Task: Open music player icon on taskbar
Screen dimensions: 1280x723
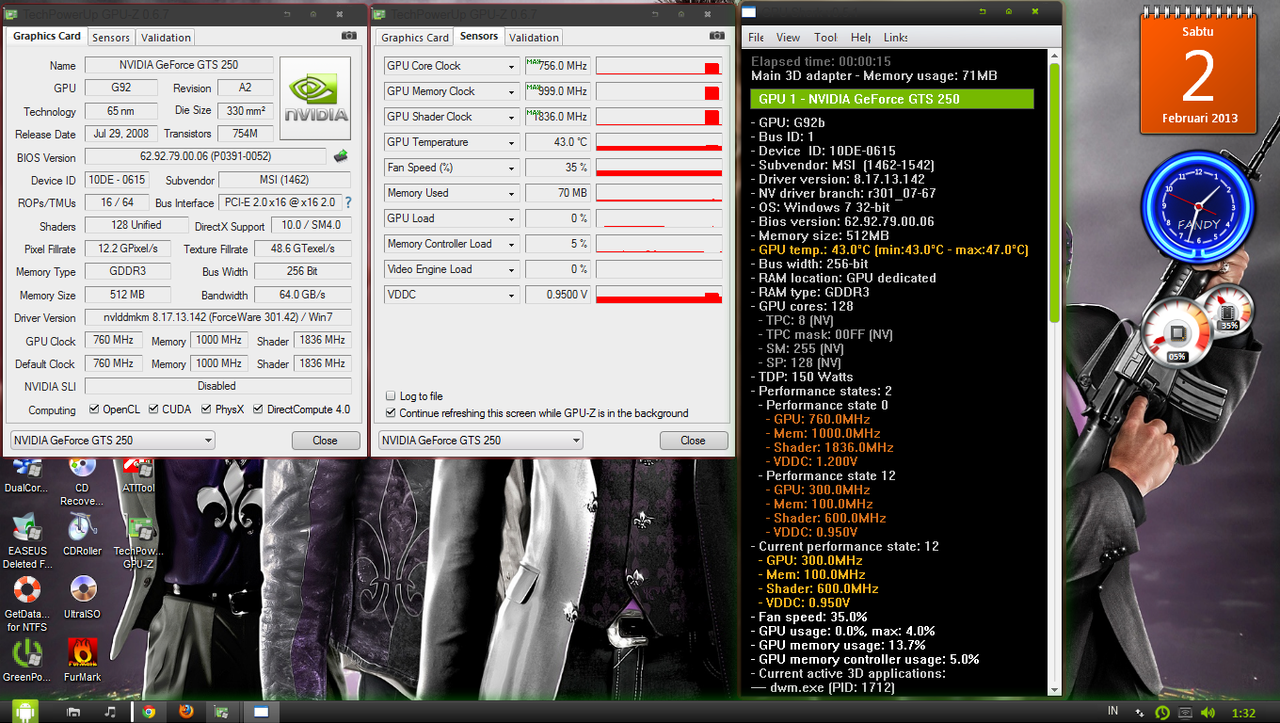Action: [110, 712]
